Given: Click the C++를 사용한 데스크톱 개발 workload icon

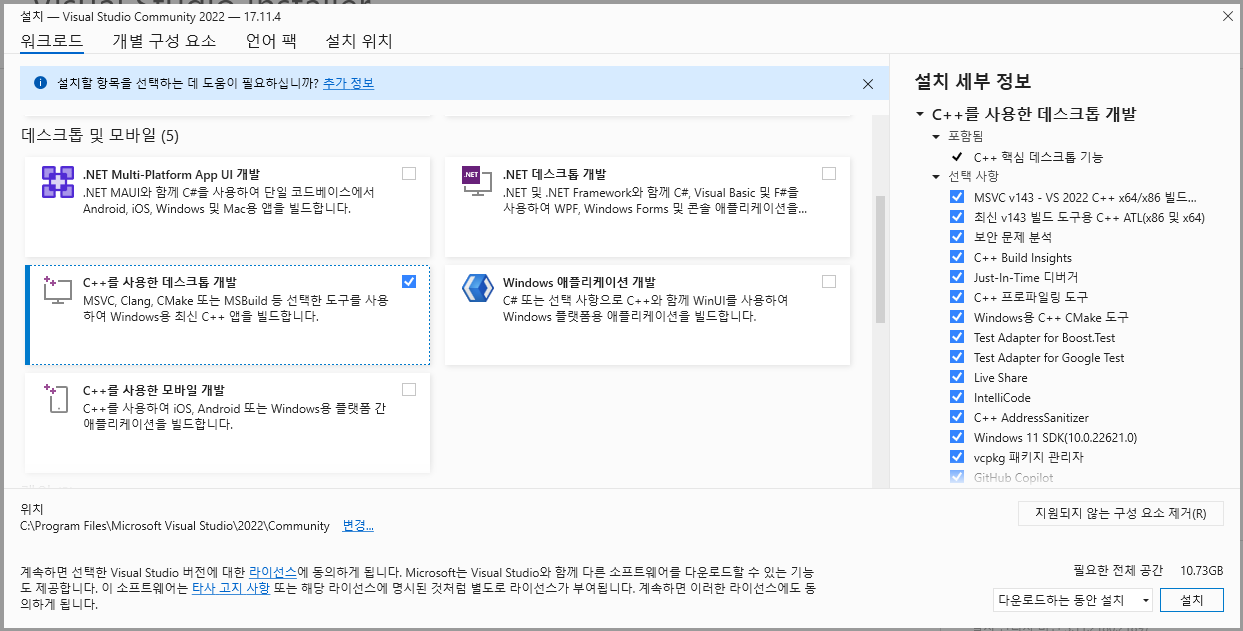Looking at the screenshot, I should pos(58,290).
